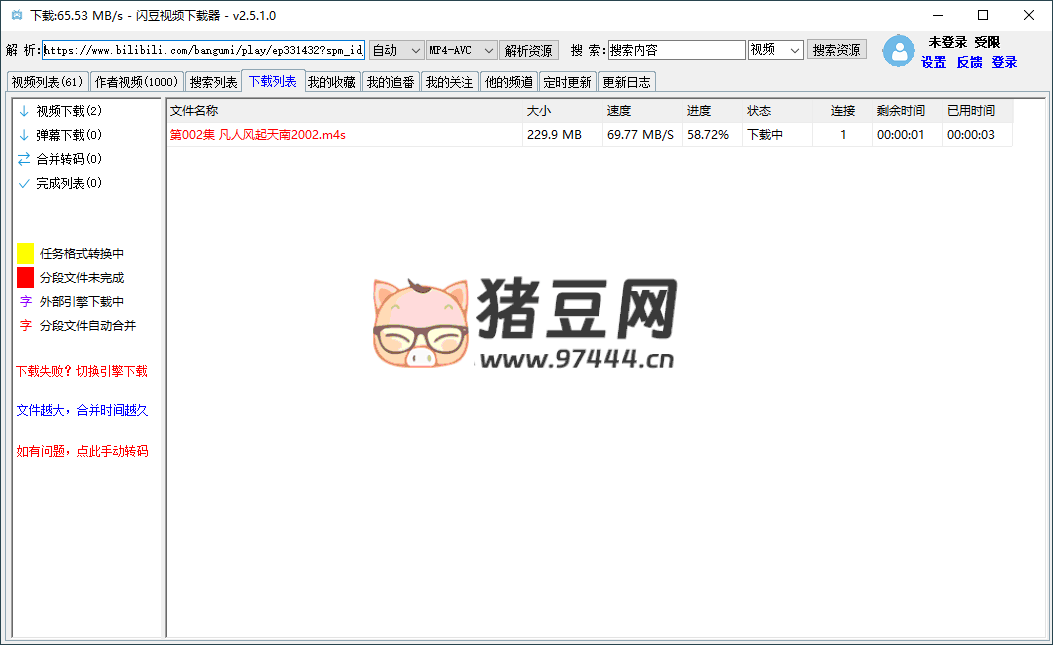Switch to the 更新日志 tab
This screenshot has height=645, width=1053.
pos(626,82)
